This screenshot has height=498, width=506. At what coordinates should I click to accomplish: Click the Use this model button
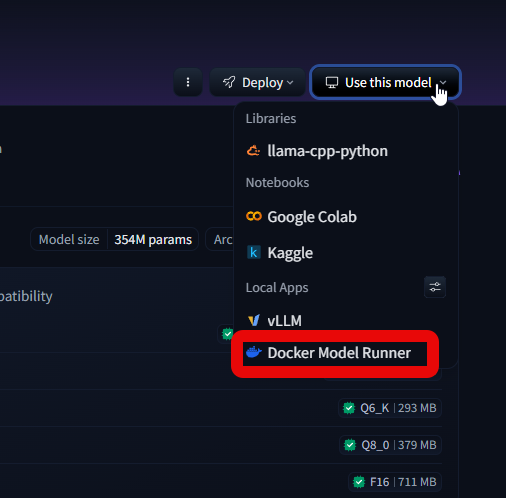[385, 82]
